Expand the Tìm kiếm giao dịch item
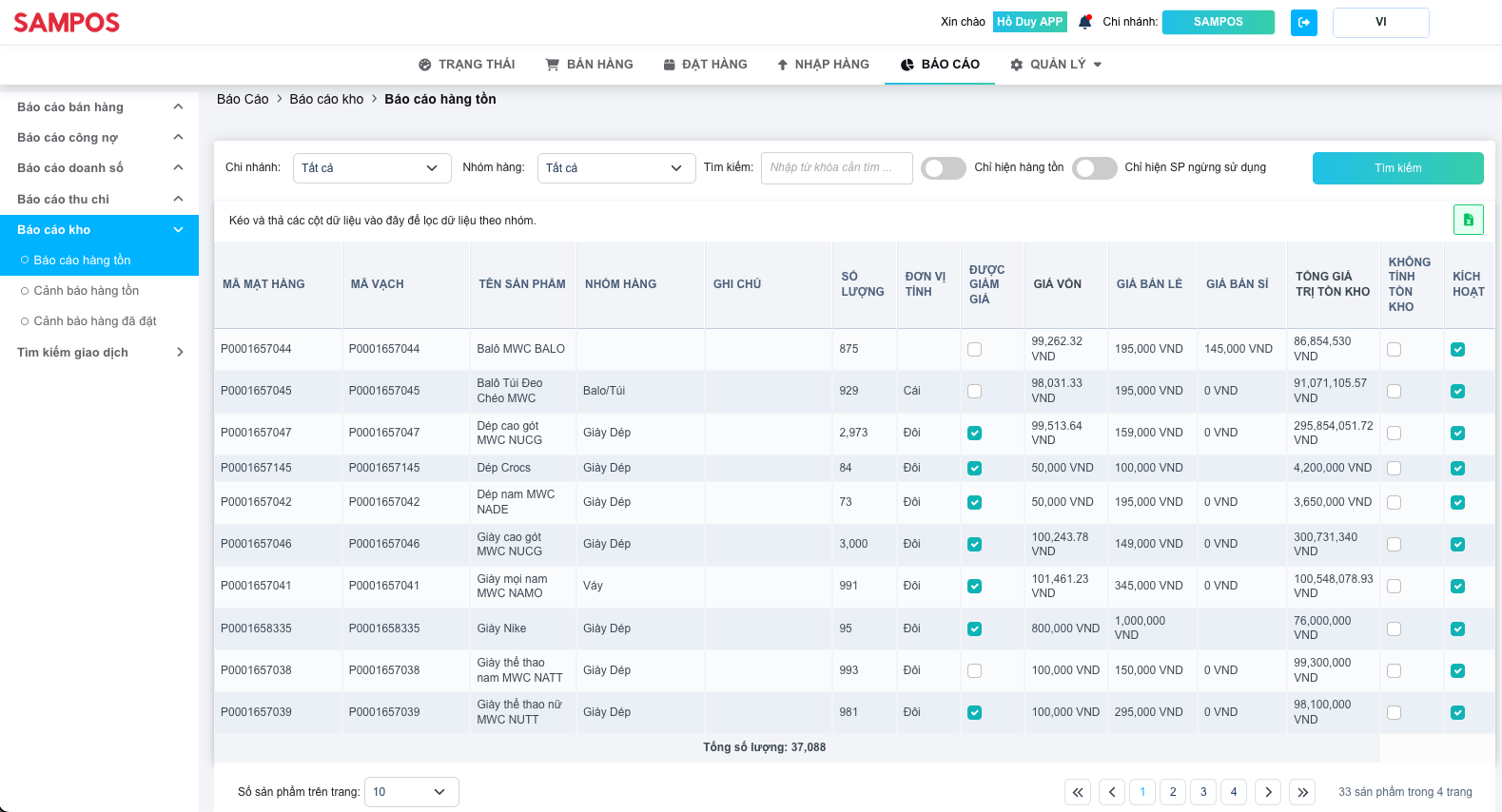 (99, 352)
